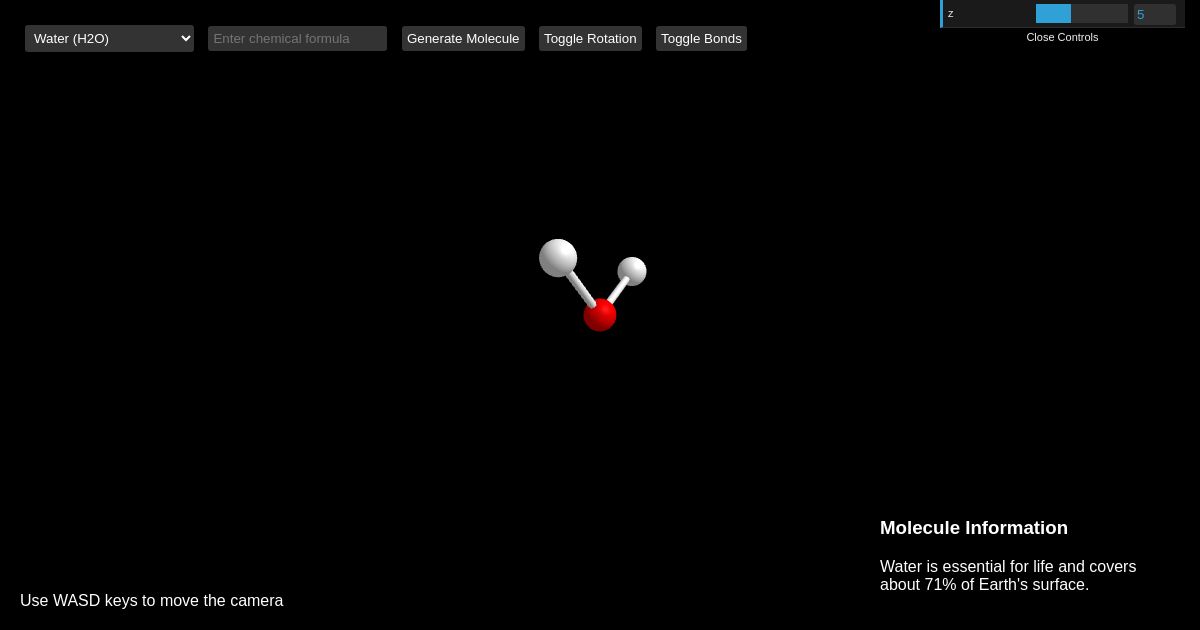Click the bond connecting oxygen to hydrogen
This screenshot has height=630, width=1200.
click(582, 290)
